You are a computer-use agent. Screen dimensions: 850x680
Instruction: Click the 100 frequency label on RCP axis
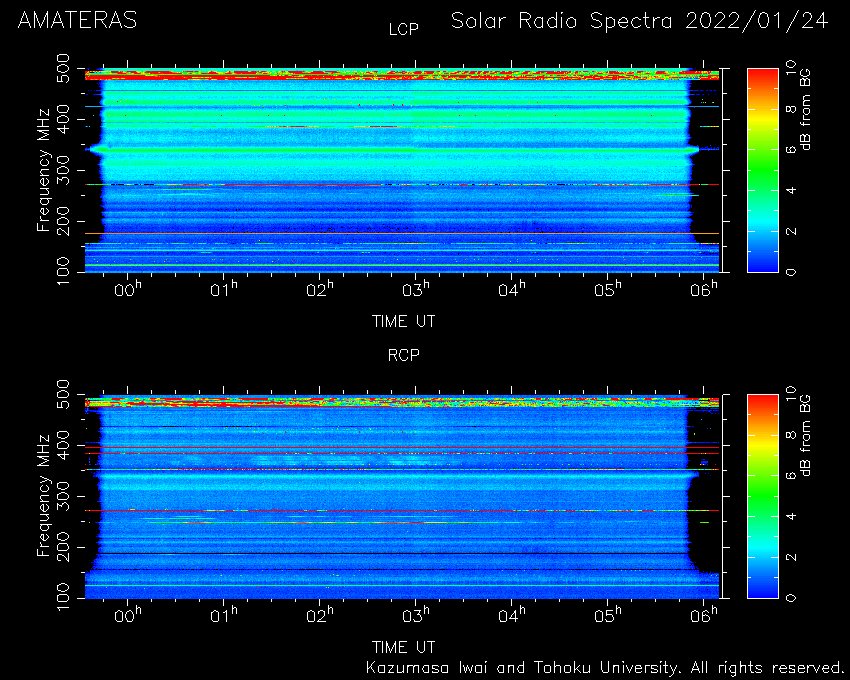click(62, 596)
